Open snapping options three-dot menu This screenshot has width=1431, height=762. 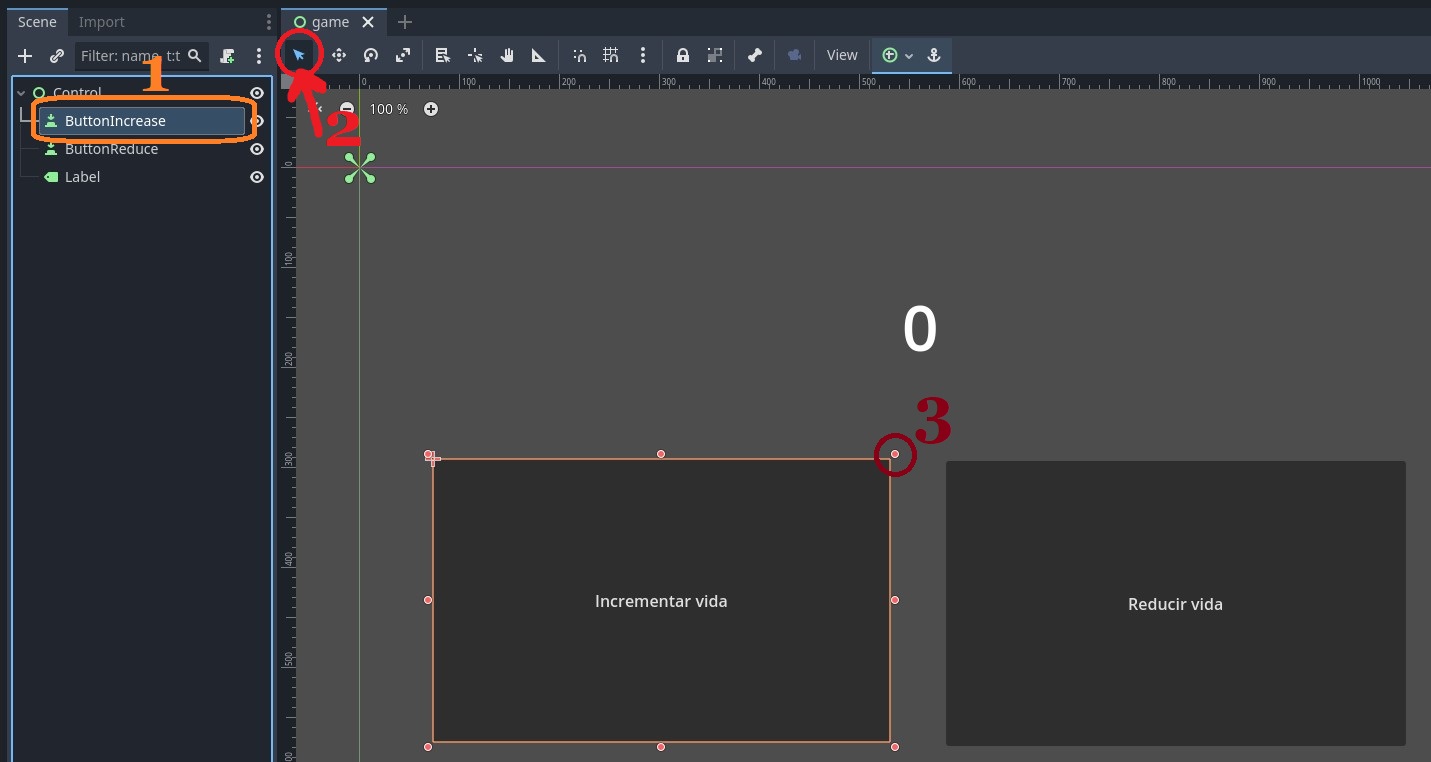[x=643, y=56]
